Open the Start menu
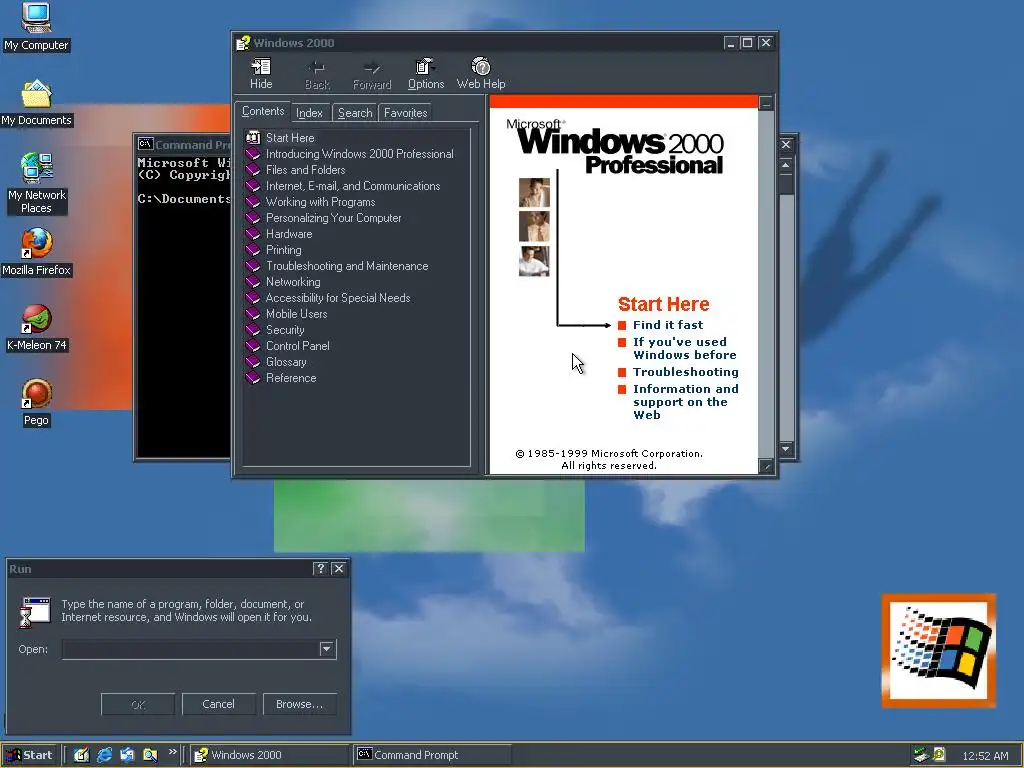Image resolution: width=1024 pixels, height=768 pixels. pos(29,755)
